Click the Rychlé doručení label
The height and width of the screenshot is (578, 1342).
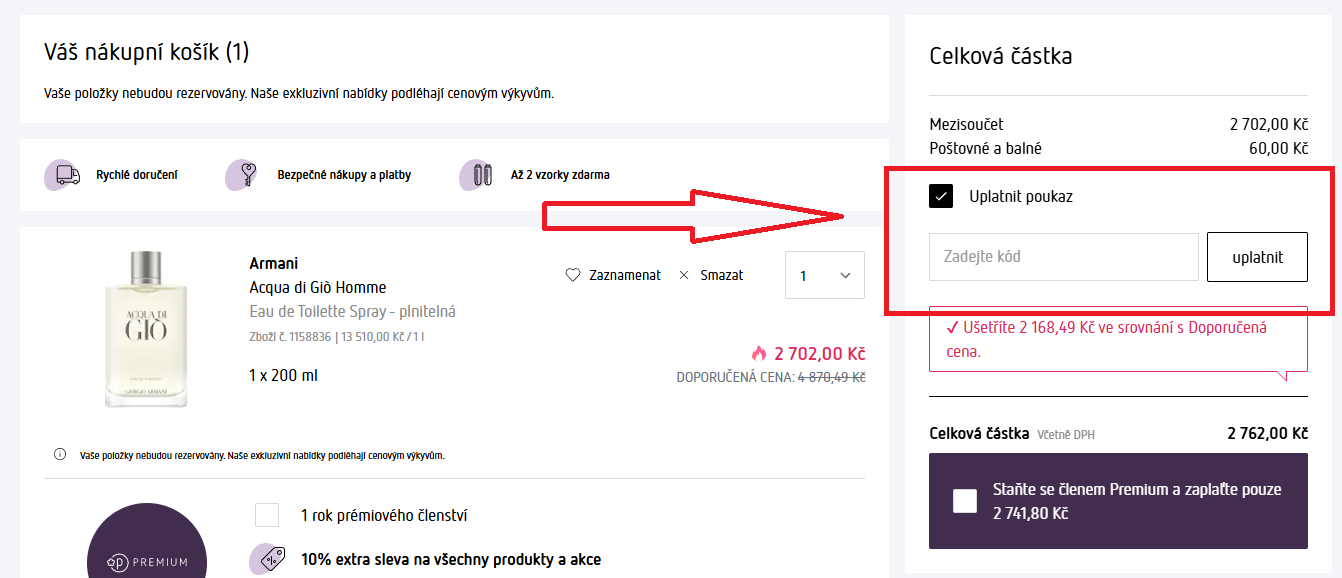137,175
